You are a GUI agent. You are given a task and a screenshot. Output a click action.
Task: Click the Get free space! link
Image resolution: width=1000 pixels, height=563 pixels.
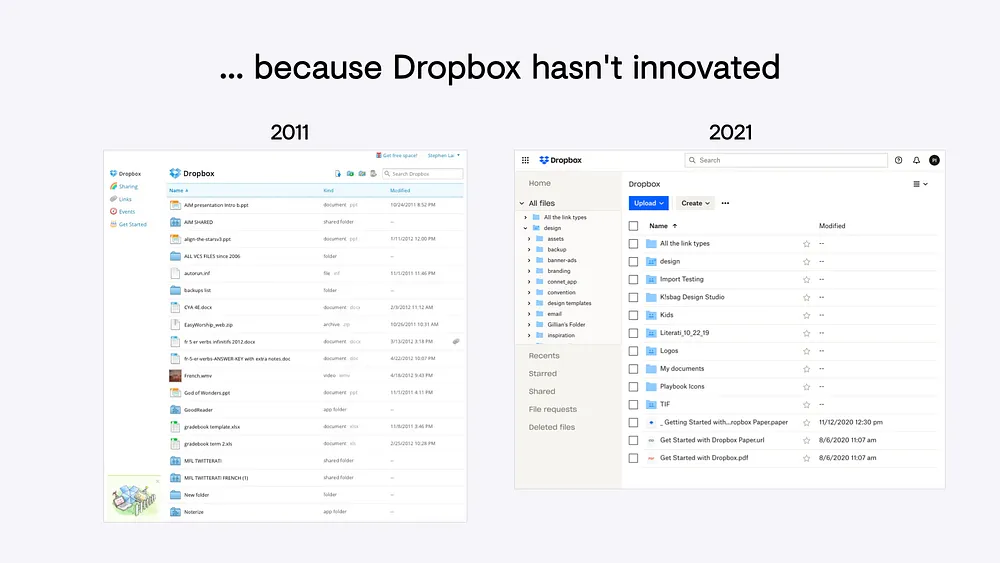point(398,155)
